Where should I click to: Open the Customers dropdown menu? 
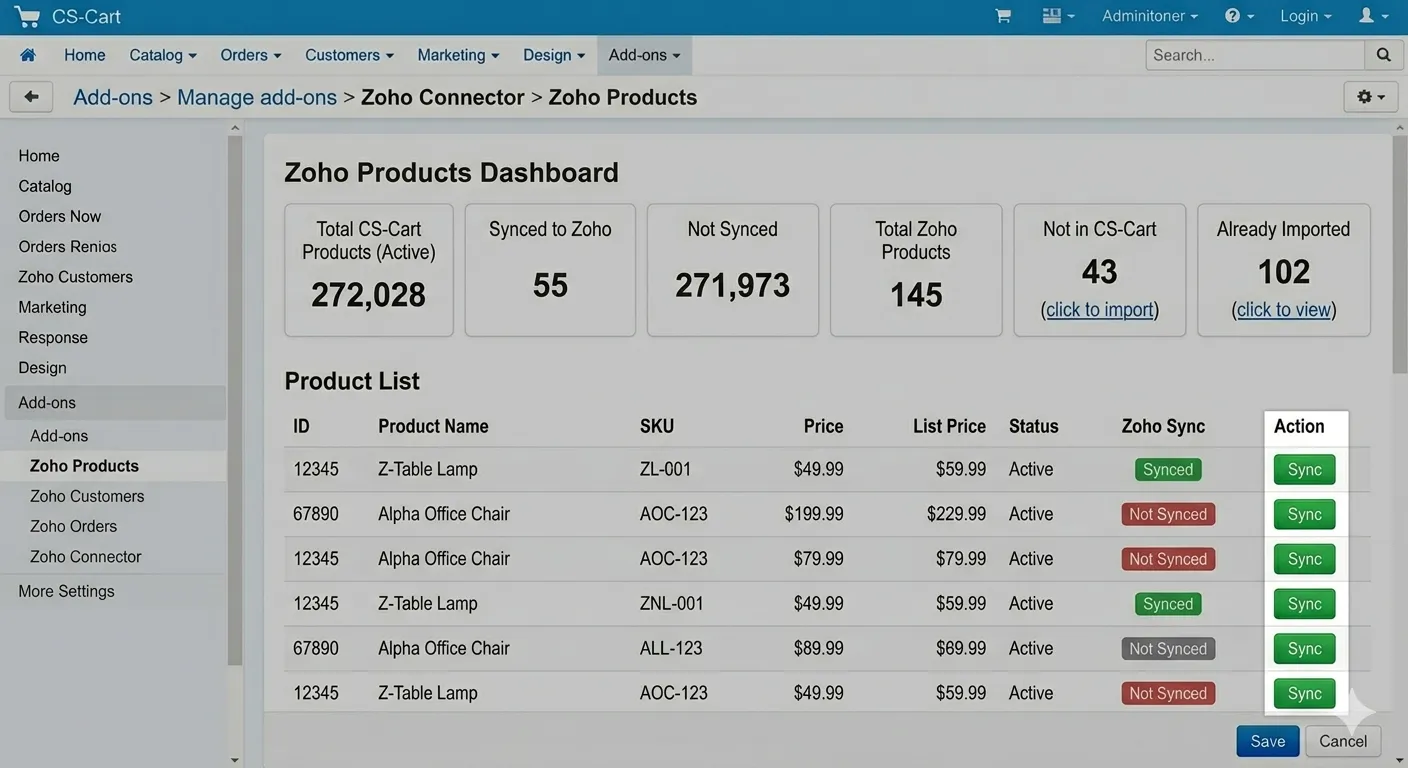pyautogui.click(x=350, y=55)
